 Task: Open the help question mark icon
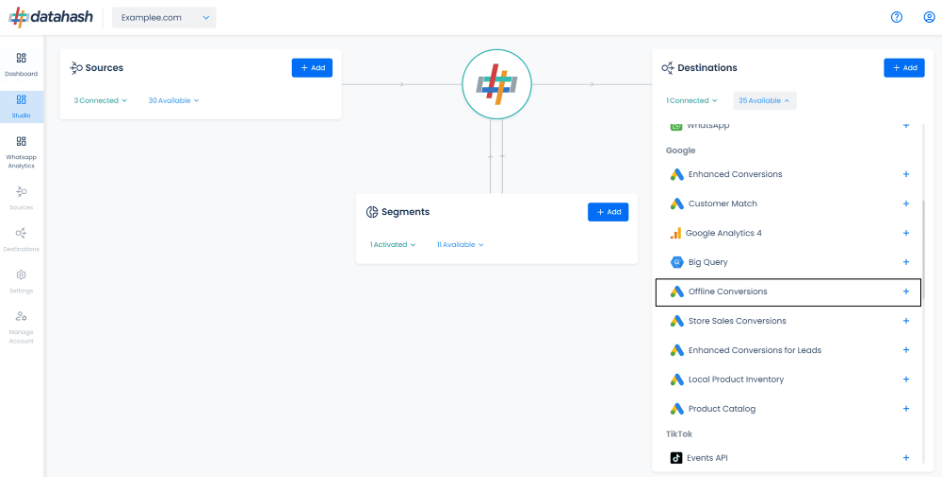896,17
